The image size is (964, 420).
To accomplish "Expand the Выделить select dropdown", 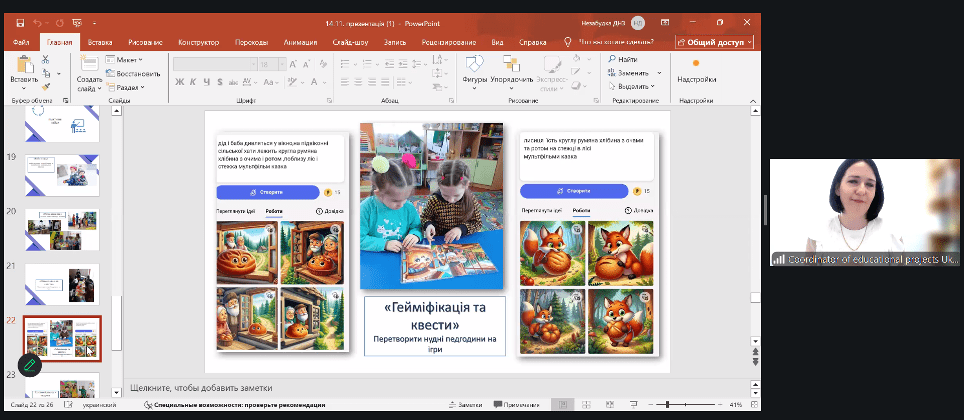I will 634,86.
